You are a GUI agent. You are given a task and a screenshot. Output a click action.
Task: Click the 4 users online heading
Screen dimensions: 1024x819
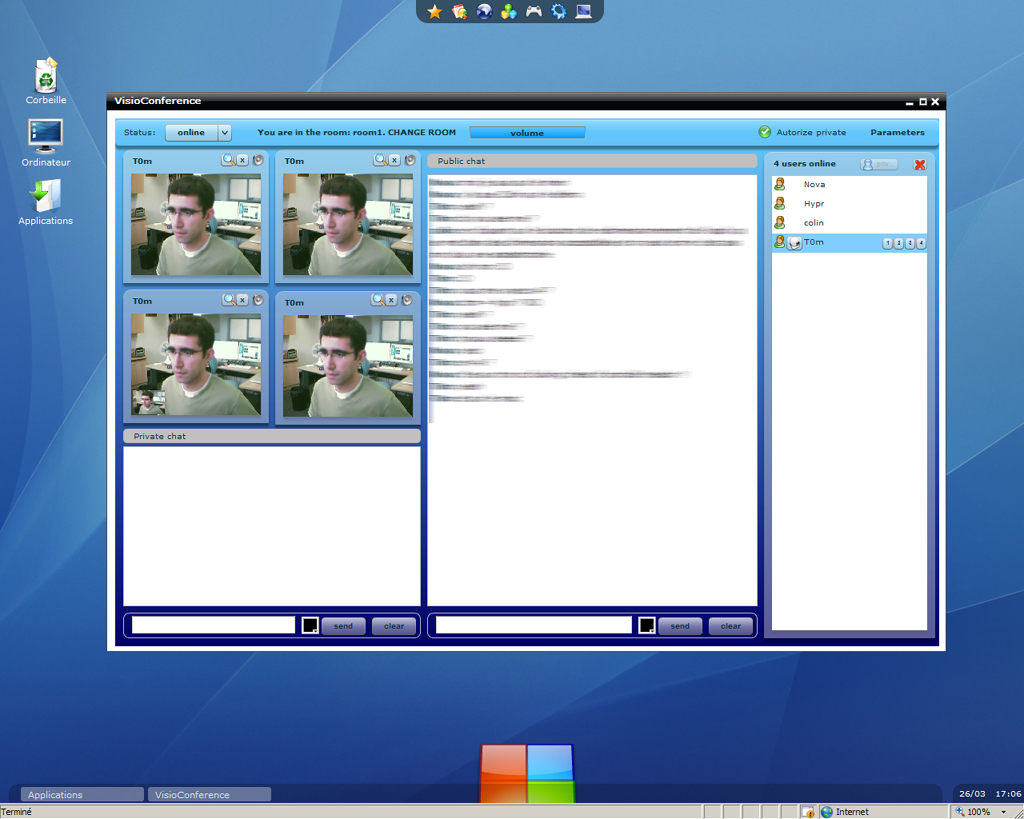tap(805, 164)
